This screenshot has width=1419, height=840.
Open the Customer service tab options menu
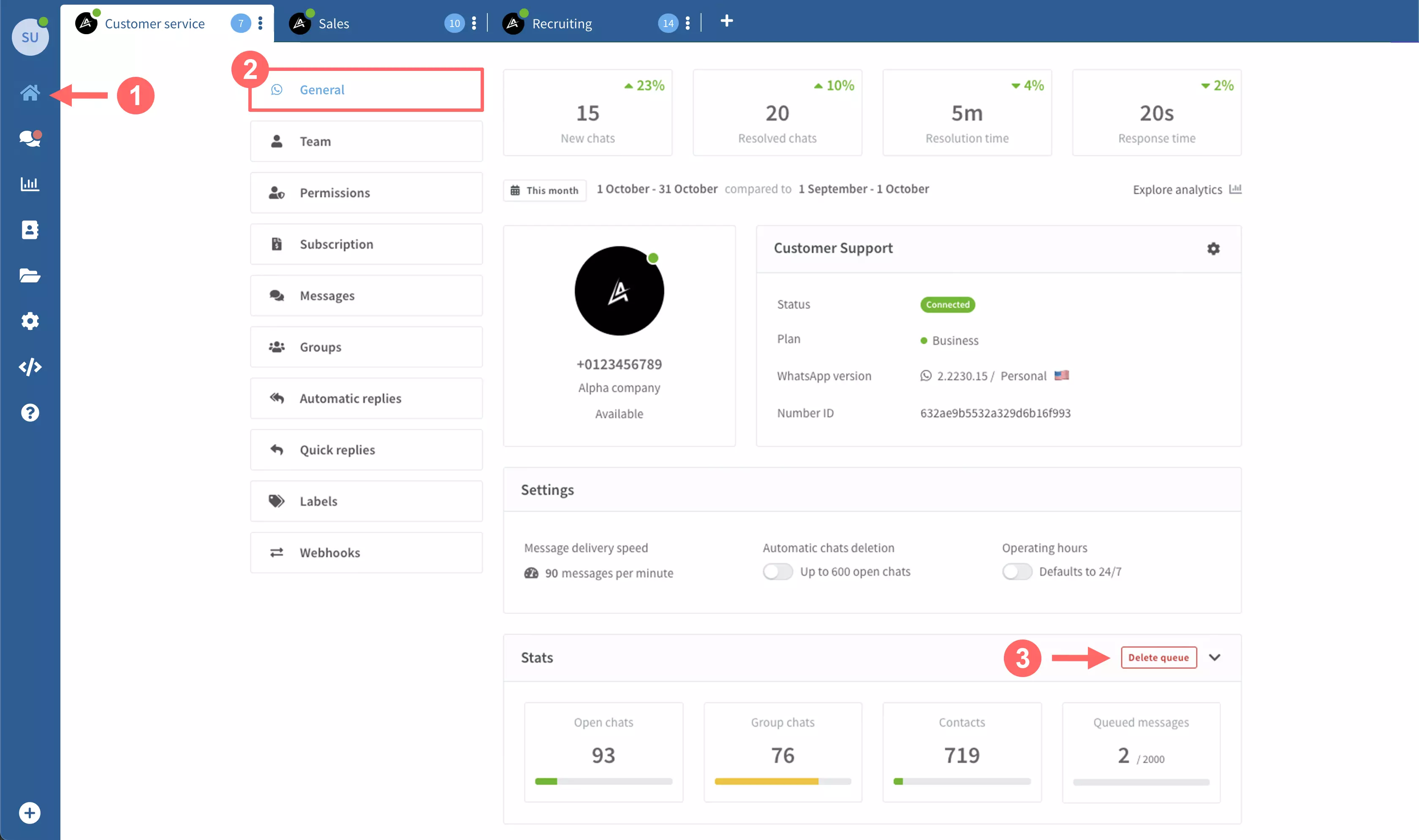pyautogui.click(x=261, y=23)
